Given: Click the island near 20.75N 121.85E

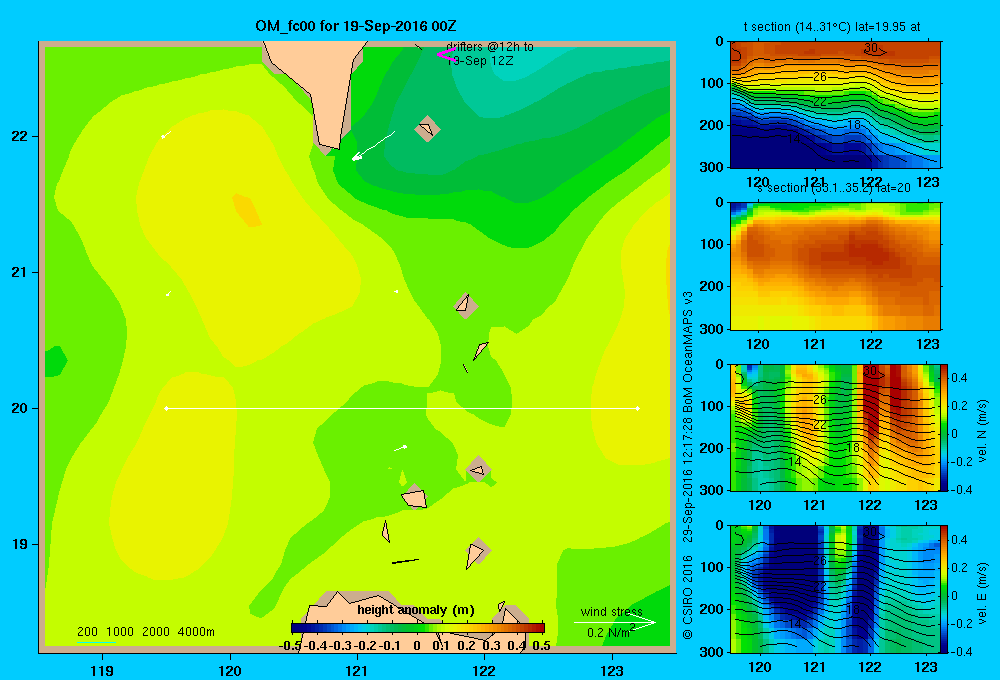Looking at the screenshot, I should tap(466, 305).
